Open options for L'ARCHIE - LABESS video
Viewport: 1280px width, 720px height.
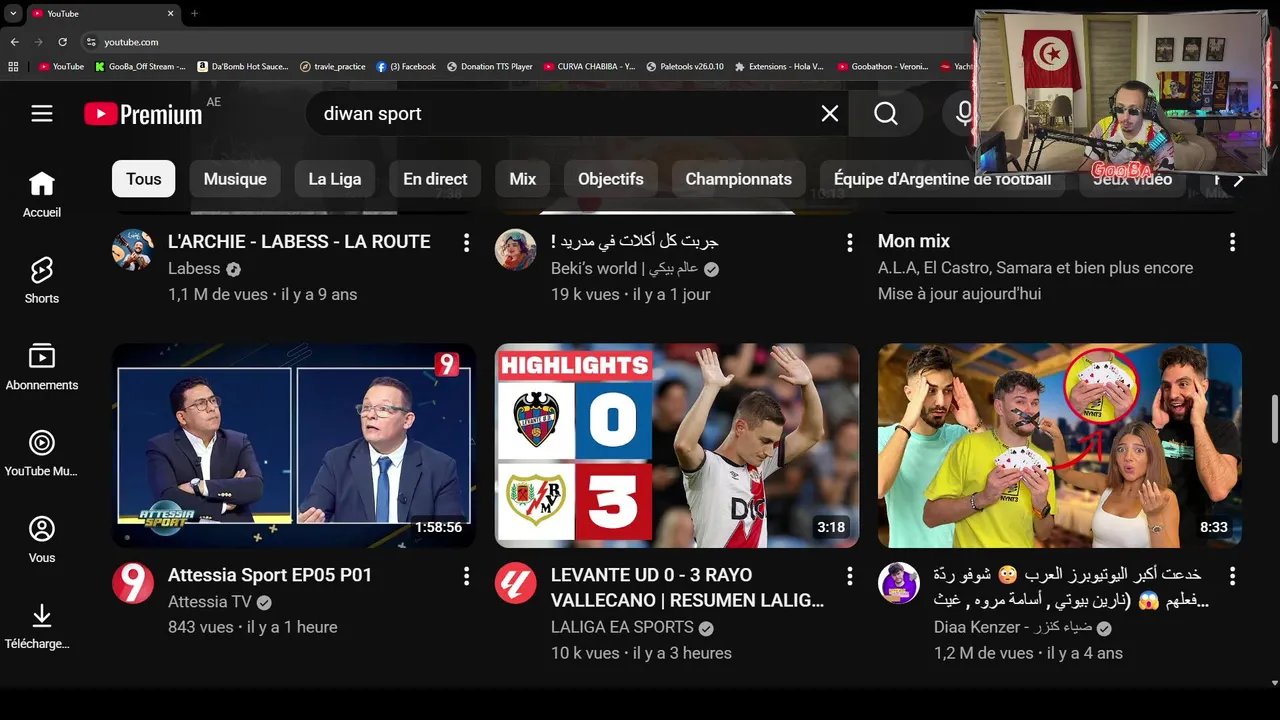pyautogui.click(x=466, y=242)
